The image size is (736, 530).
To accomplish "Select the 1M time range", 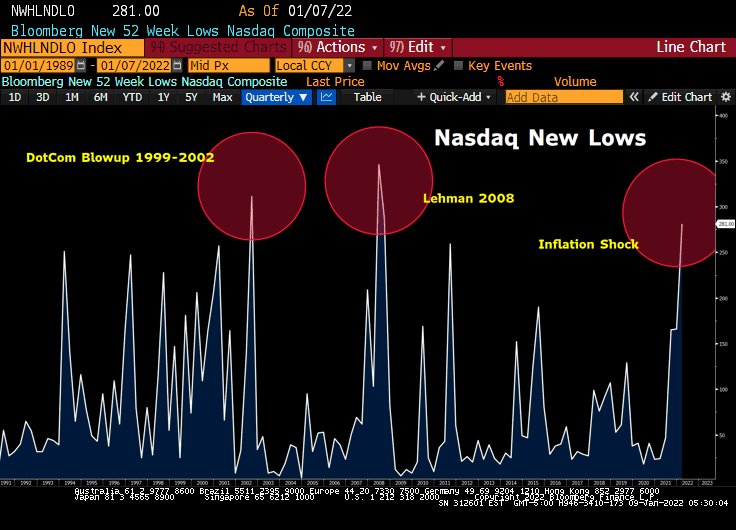I will (71, 97).
